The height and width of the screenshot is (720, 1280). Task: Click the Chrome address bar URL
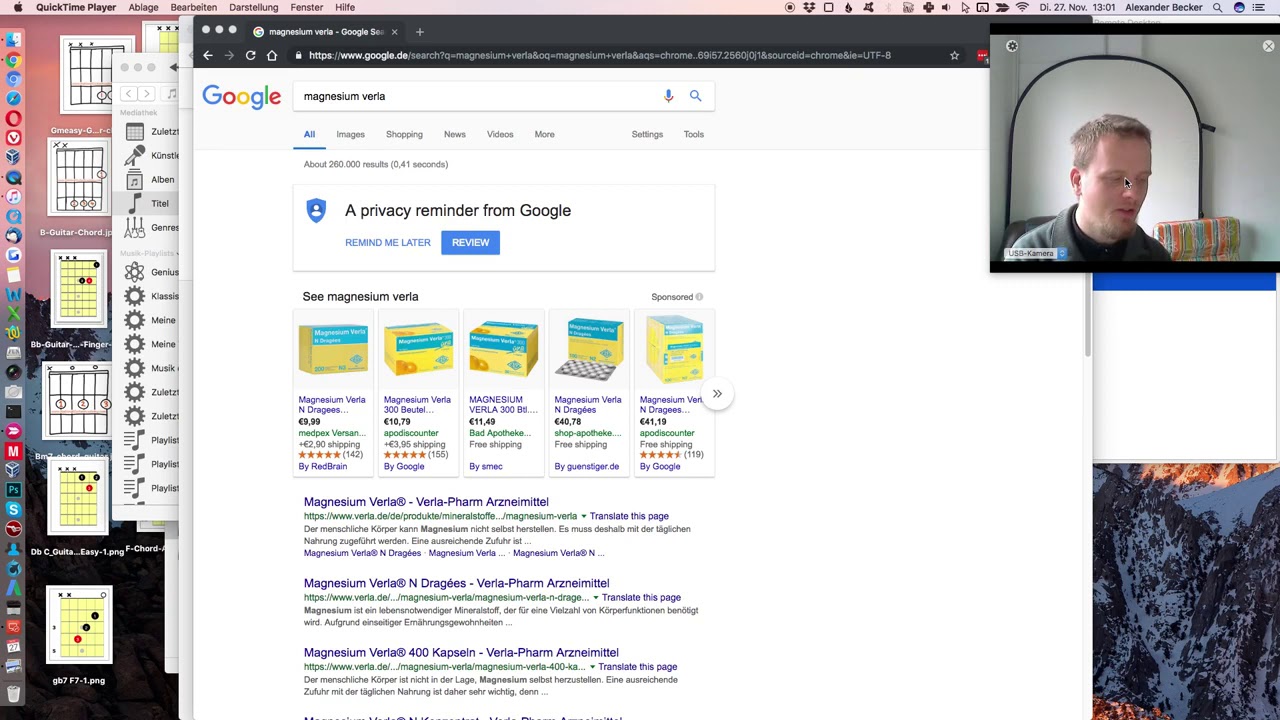pos(600,55)
